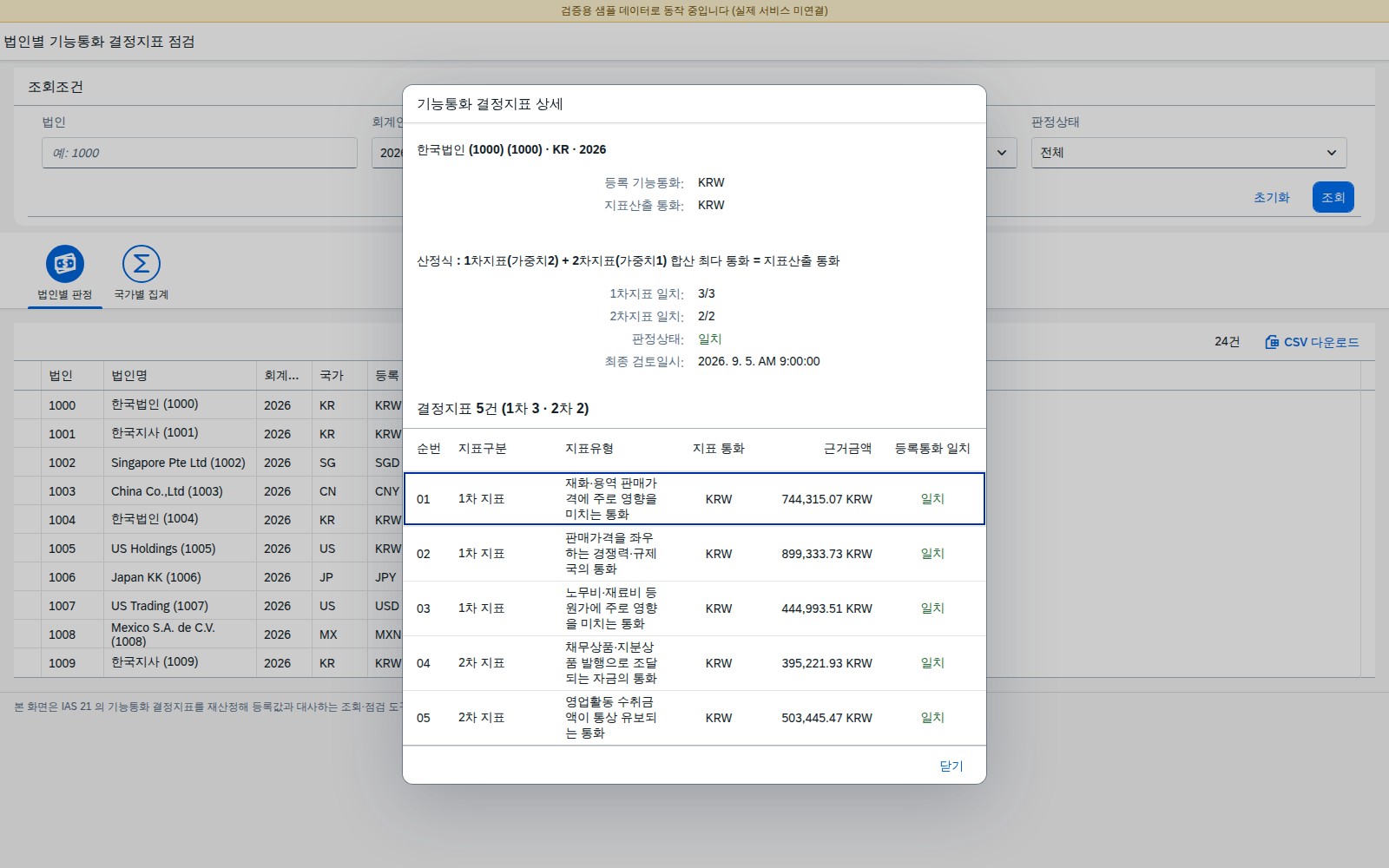Open the 판정상태 전체 dropdown
The image size is (1389, 868).
[x=1188, y=153]
